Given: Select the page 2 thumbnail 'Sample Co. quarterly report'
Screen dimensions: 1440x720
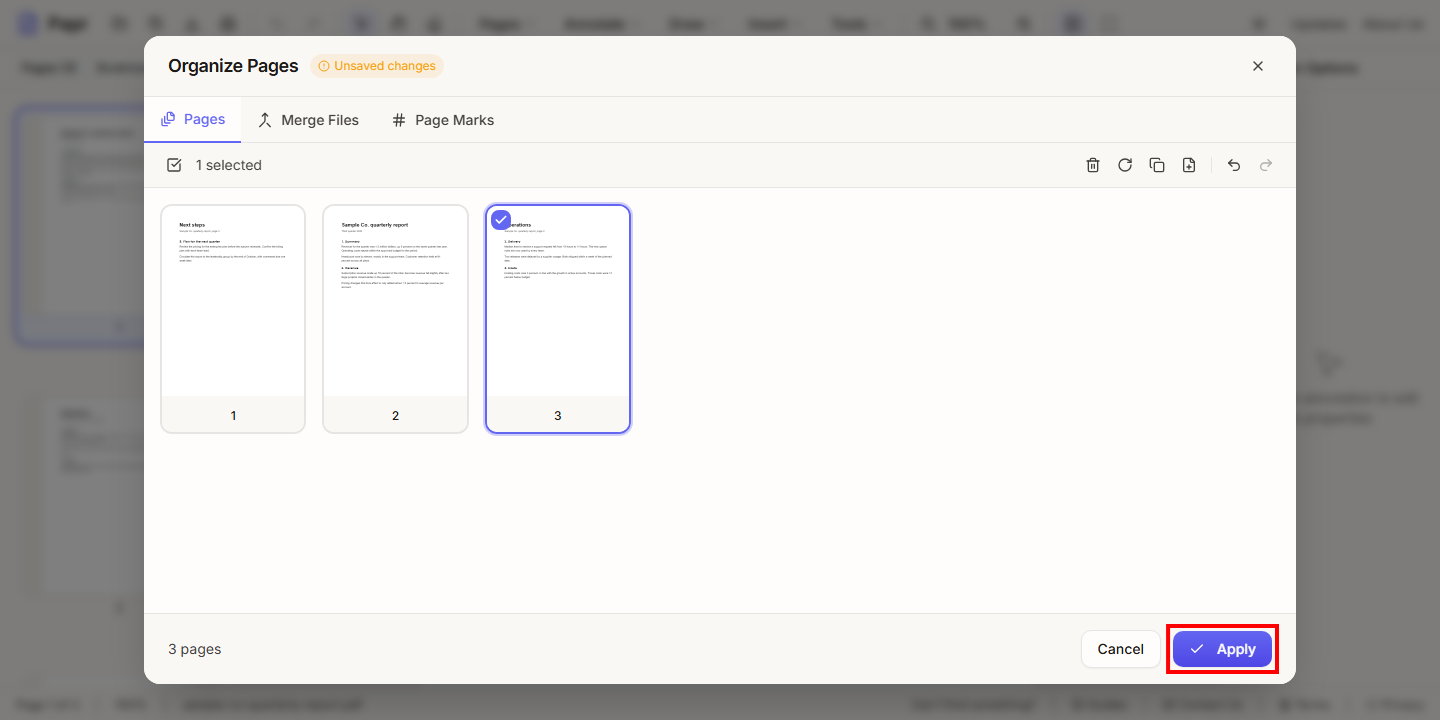Looking at the screenshot, I should [x=395, y=319].
